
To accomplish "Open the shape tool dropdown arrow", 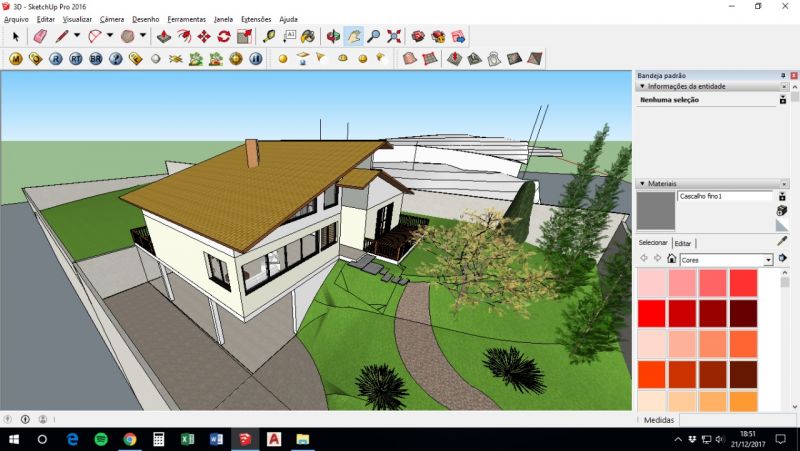I will pos(143,36).
